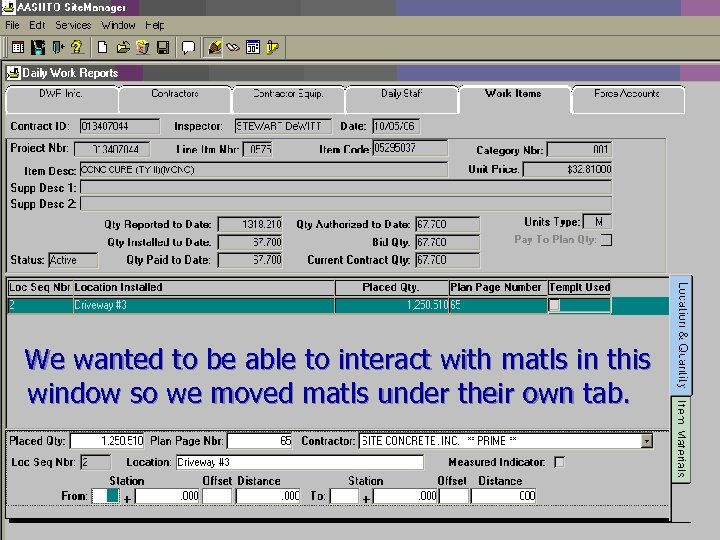The image size is (720, 540).
Task: Click the Plan Page Nbr input field
Action: point(259,441)
